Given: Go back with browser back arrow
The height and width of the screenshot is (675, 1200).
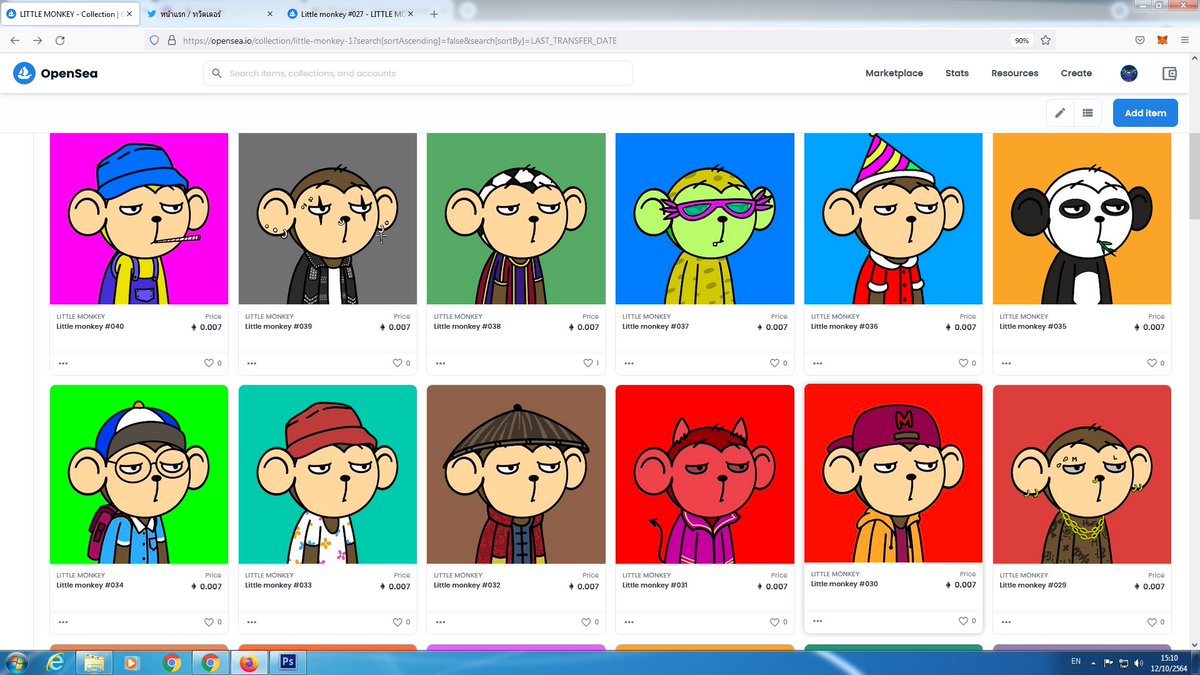Looking at the screenshot, I should 15,40.
